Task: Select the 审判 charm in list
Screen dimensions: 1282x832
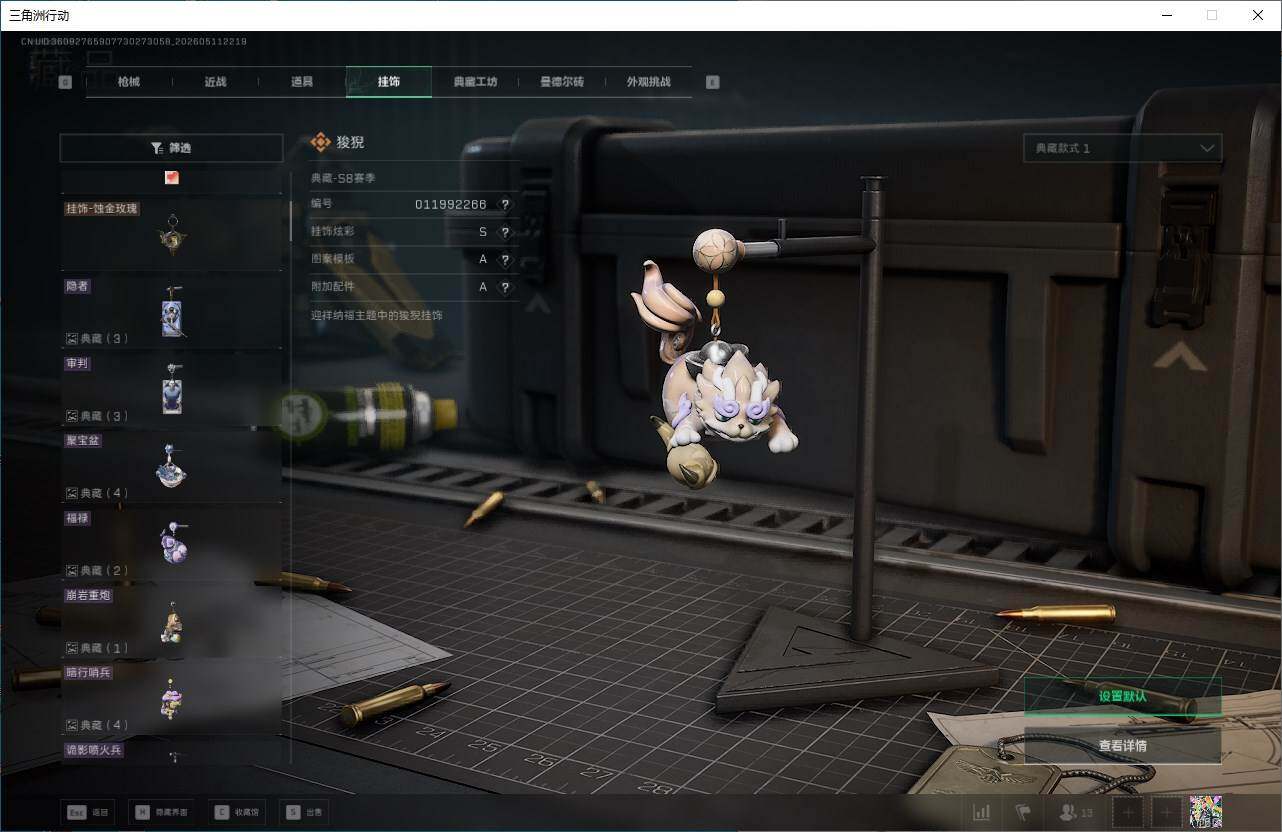Action: (x=172, y=388)
